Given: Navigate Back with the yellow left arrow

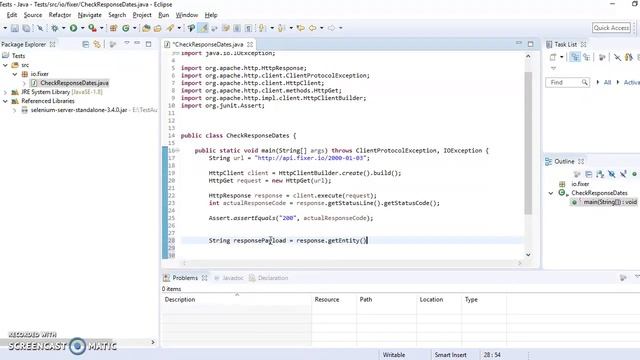Looking at the screenshot, I should click(x=313, y=28).
